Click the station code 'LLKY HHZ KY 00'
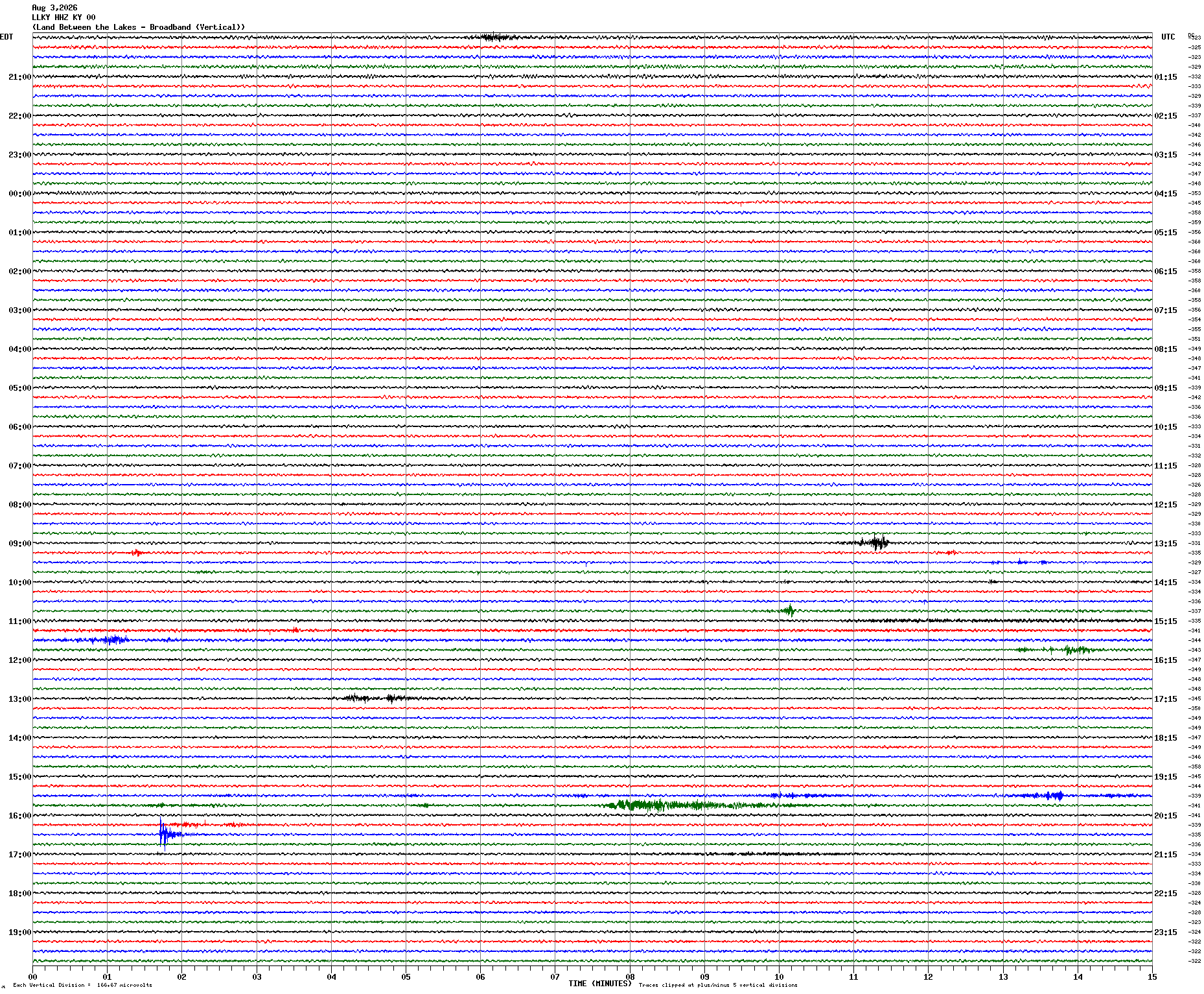 (64, 17)
